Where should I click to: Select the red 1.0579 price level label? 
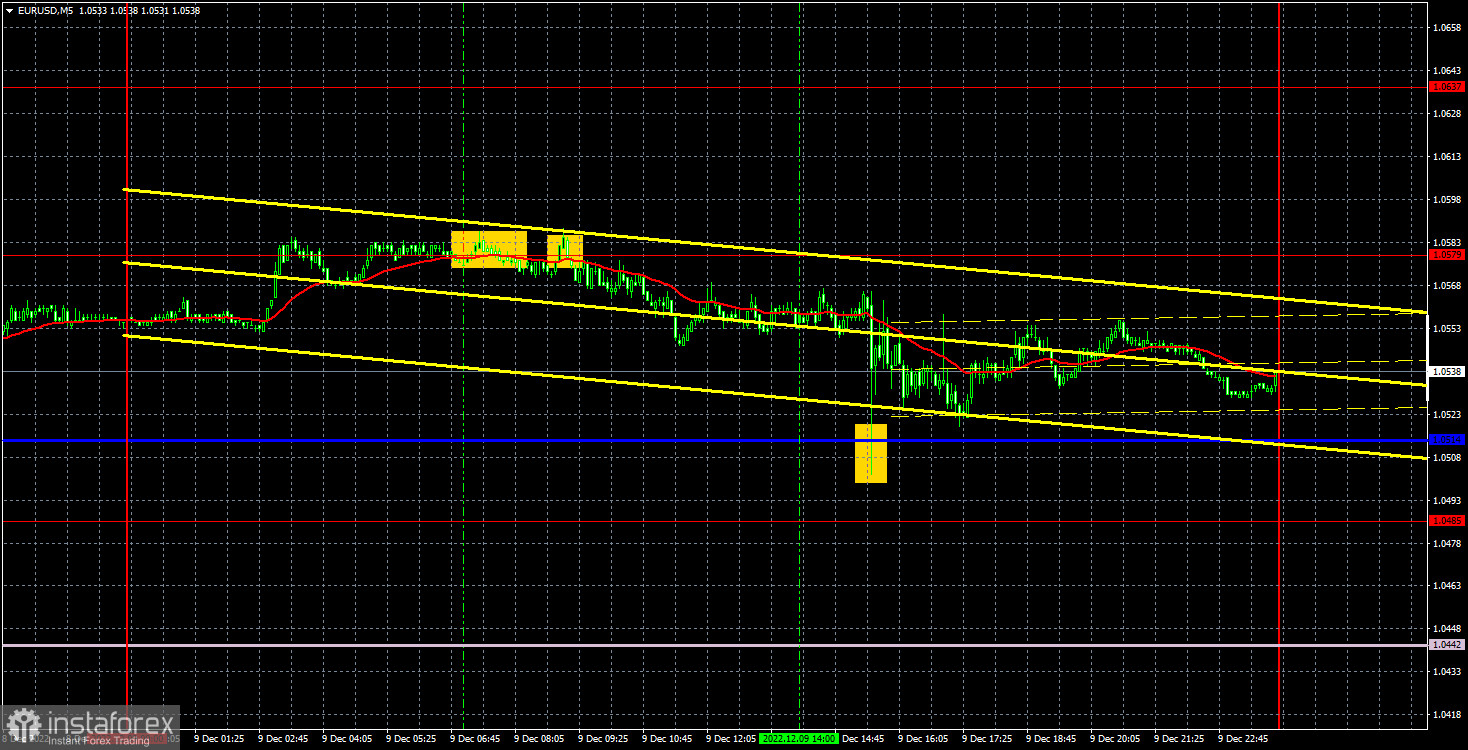click(1447, 255)
